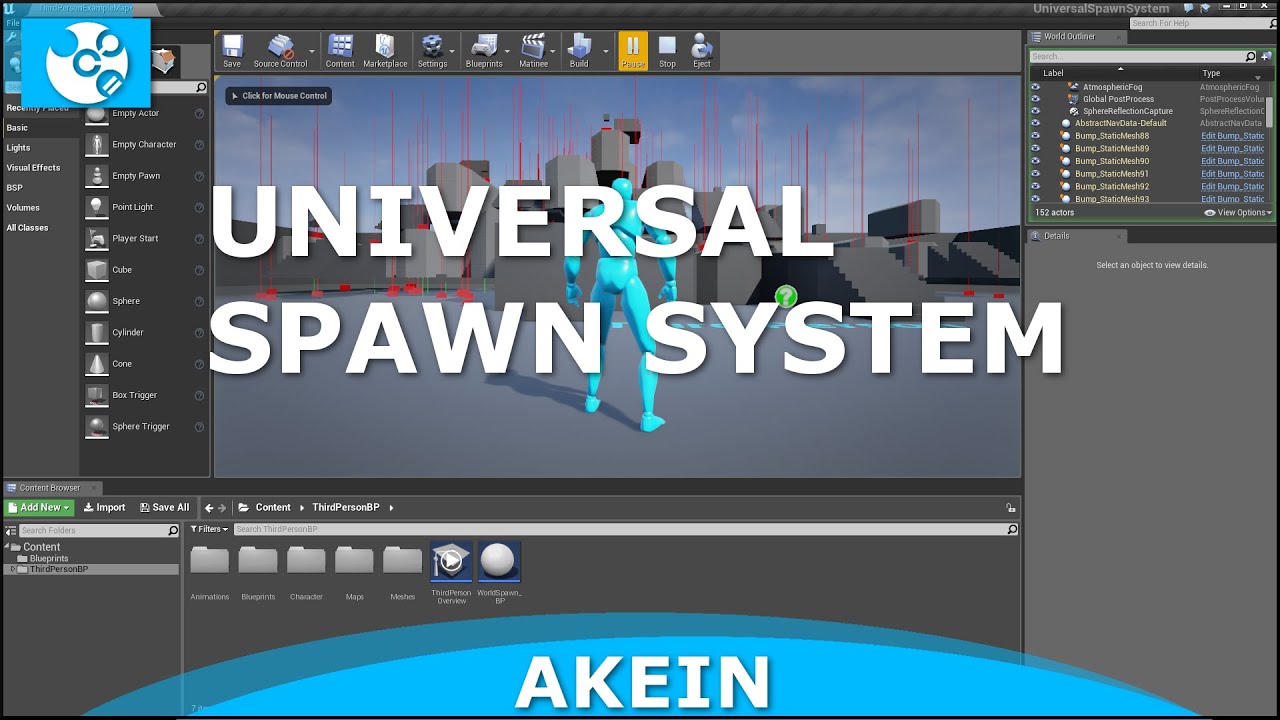Image resolution: width=1280 pixels, height=720 pixels.
Task: Open the Settings toolbar icon
Action: (x=432, y=50)
